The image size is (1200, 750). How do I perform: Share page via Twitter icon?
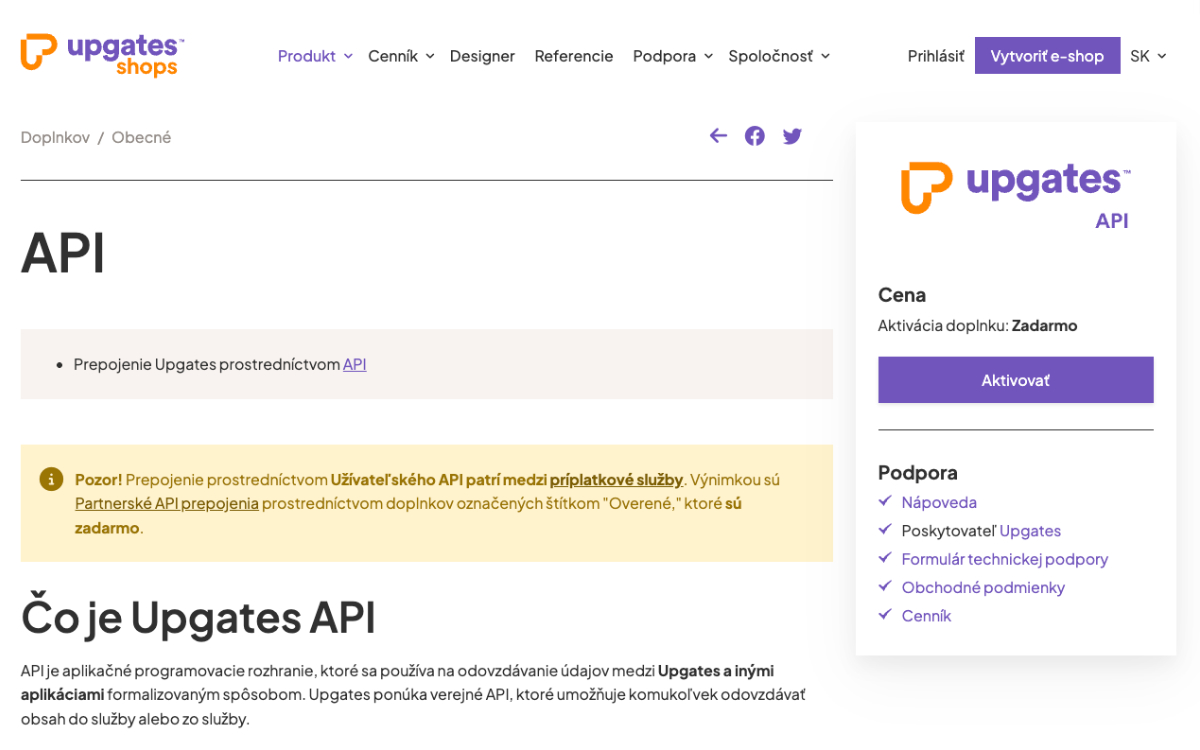coord(792,136)
